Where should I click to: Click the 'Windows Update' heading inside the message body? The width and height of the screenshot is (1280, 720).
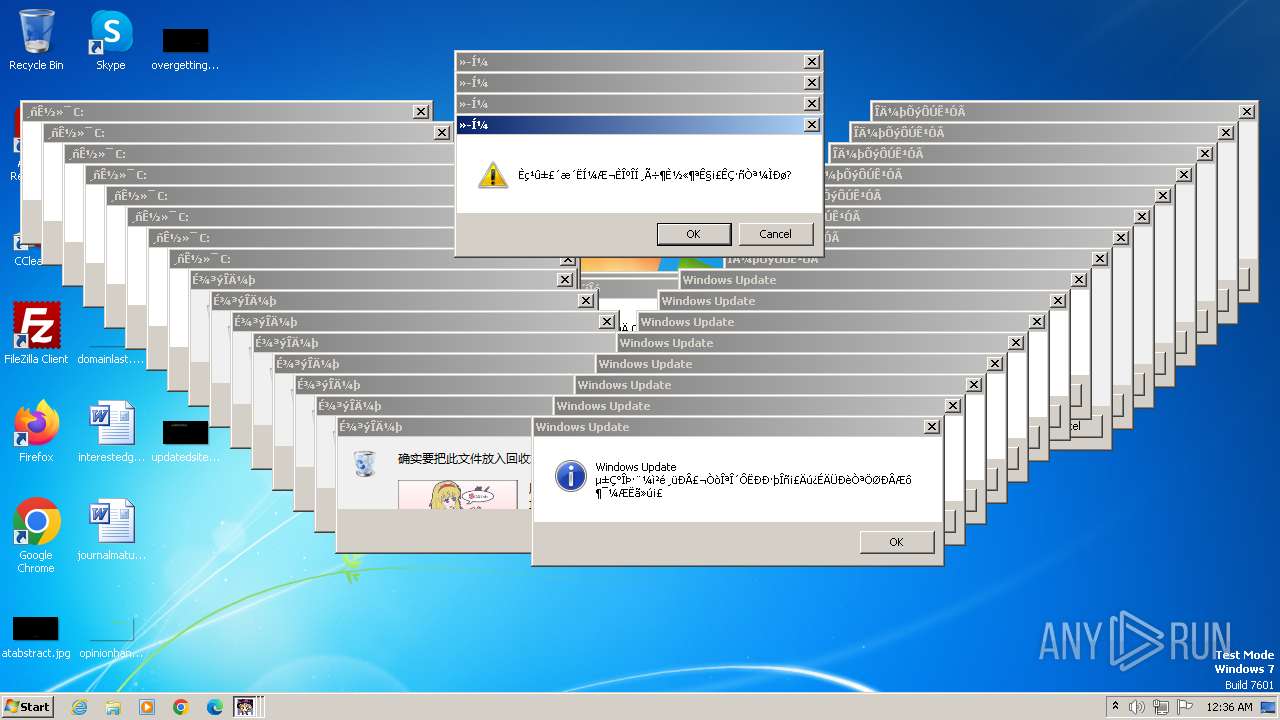point(636,467)
